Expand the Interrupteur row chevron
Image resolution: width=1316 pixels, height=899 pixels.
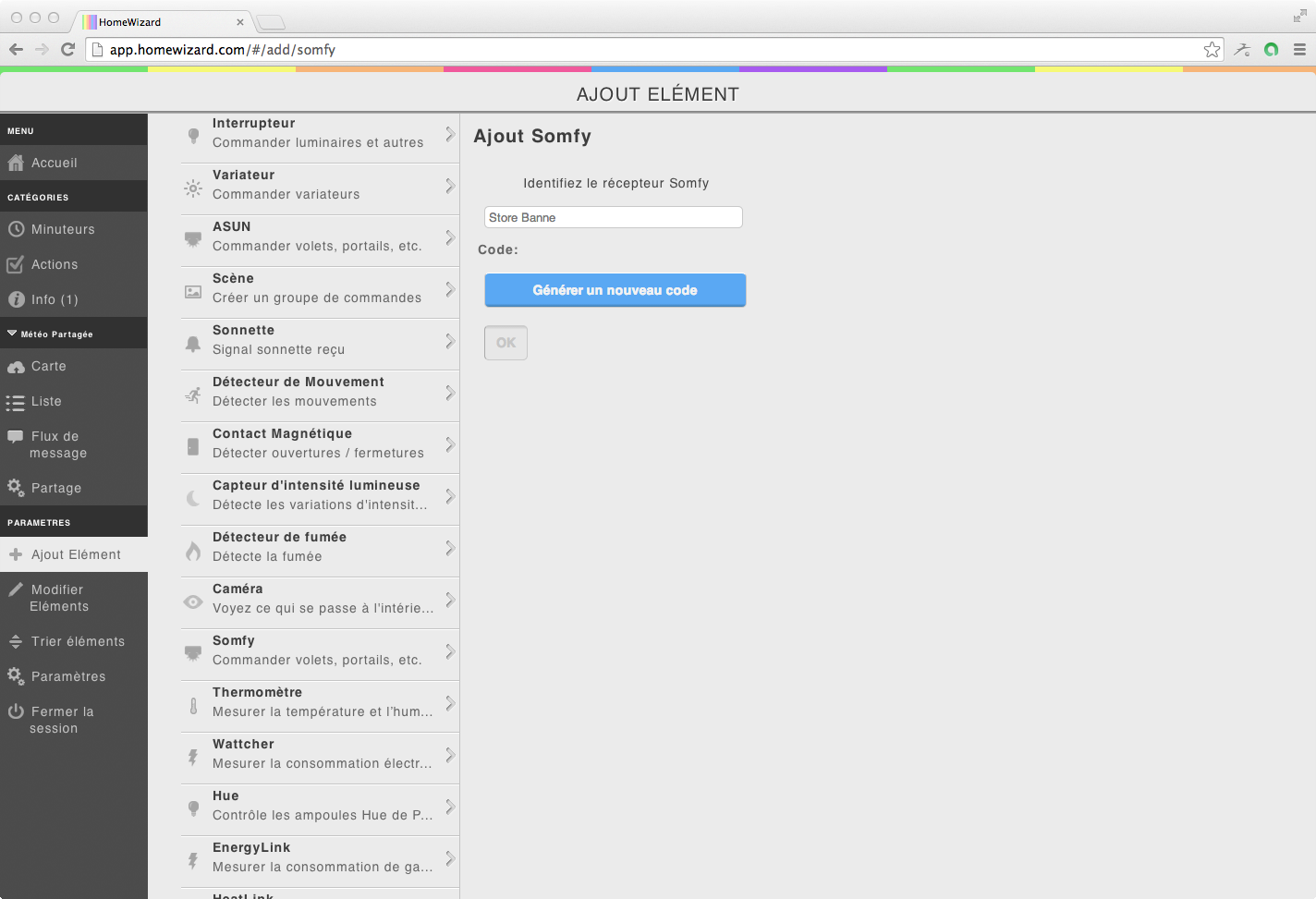click(450, 134)
